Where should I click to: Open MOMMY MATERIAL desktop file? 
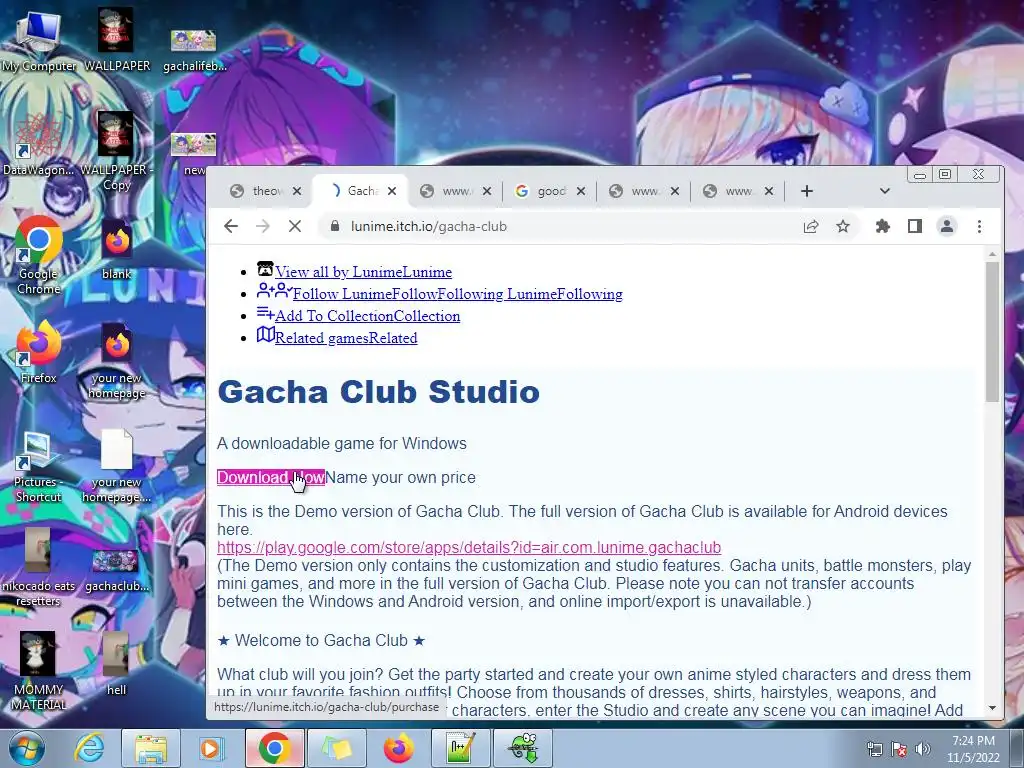click(38, 669)
